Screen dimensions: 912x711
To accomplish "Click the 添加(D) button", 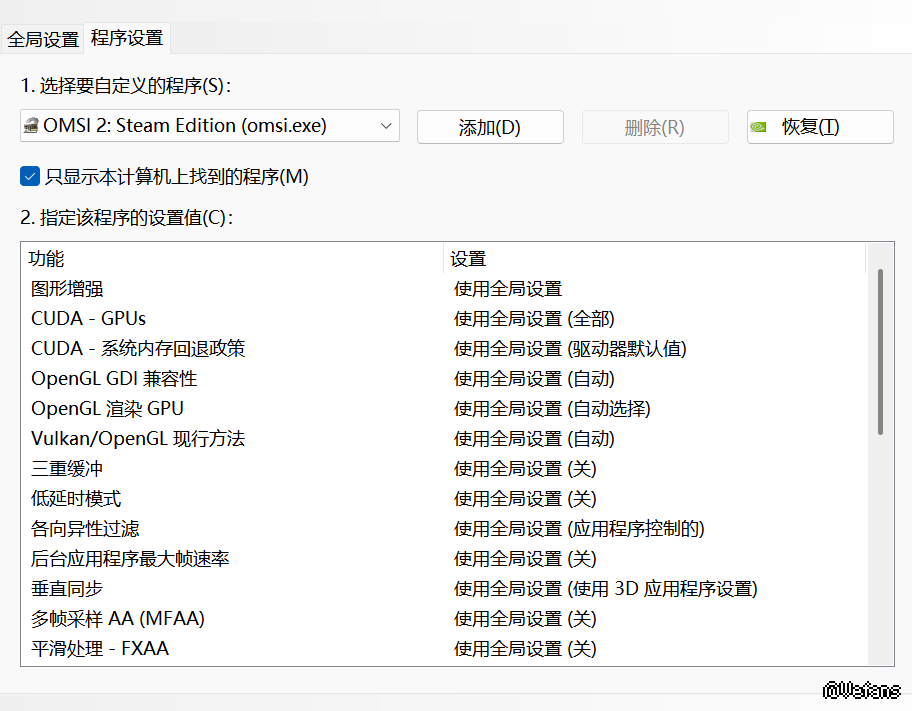I will tap(490, 127).
